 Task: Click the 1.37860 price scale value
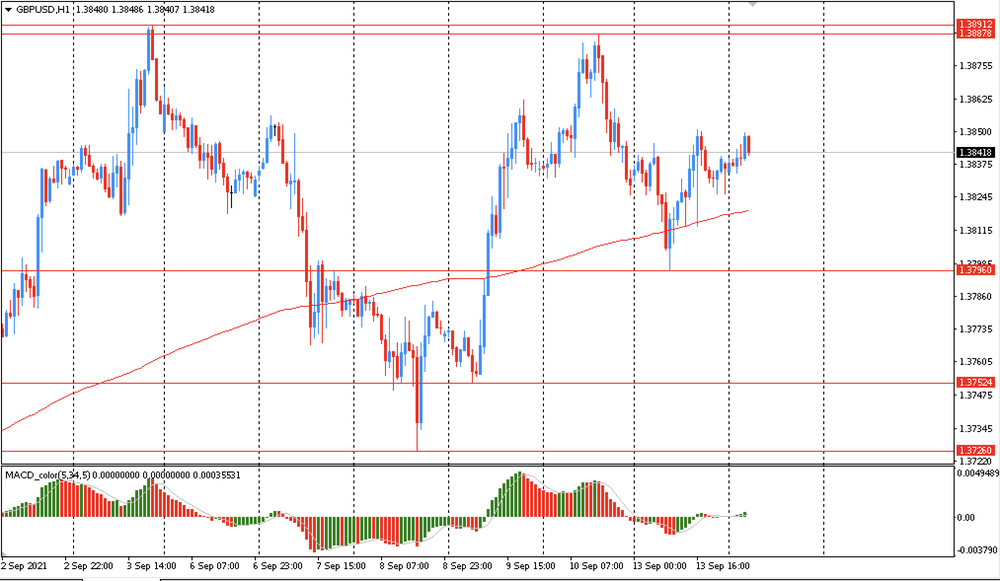coord(976,297)
